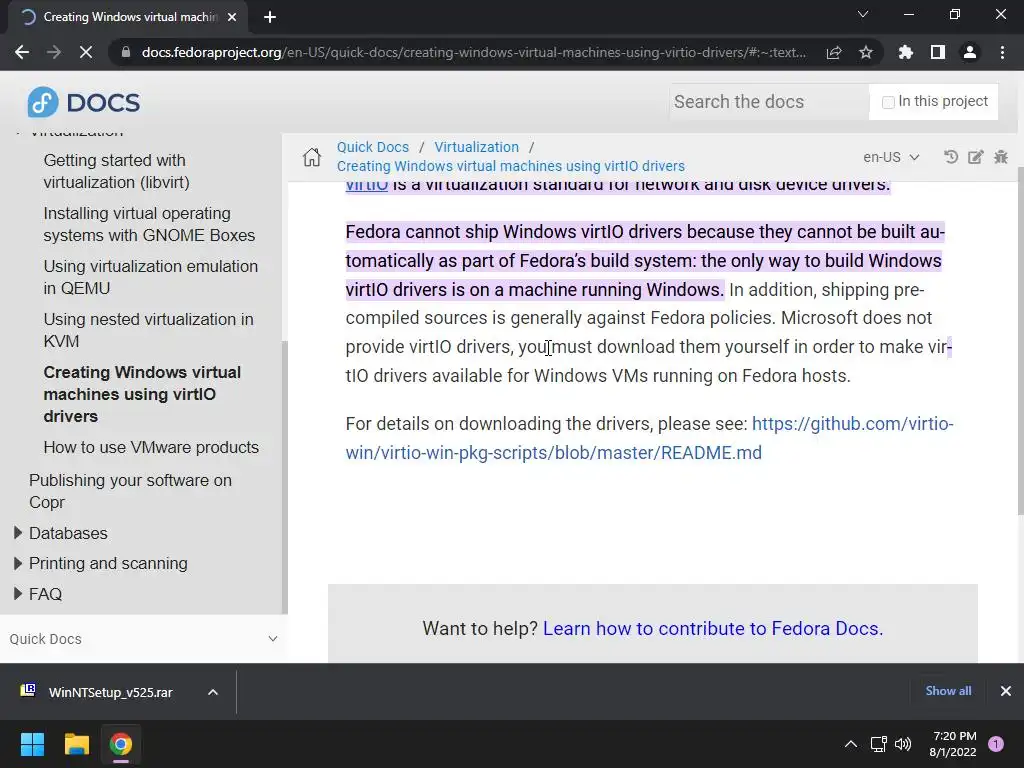Open the Chrome profile icon
This screenshot has height=768, width=1024.
(x=970, y=52)
